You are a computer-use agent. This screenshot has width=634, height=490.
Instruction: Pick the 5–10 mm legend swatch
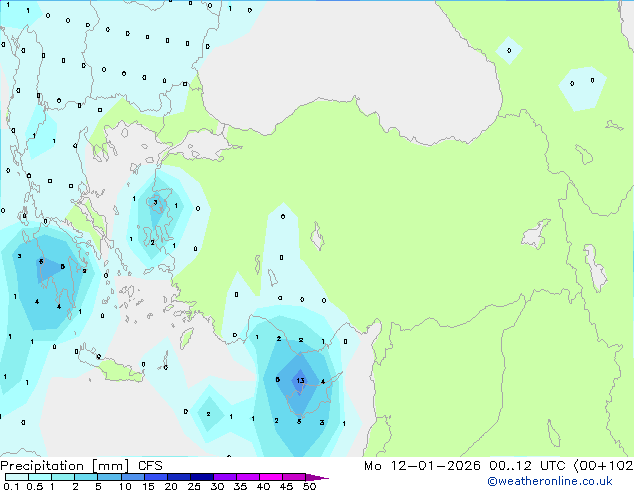coord(110,477)
